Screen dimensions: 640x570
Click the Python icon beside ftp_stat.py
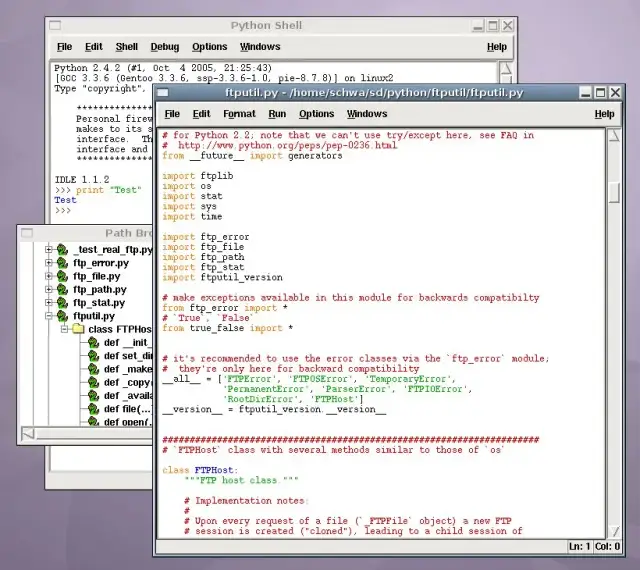[62, 302]
